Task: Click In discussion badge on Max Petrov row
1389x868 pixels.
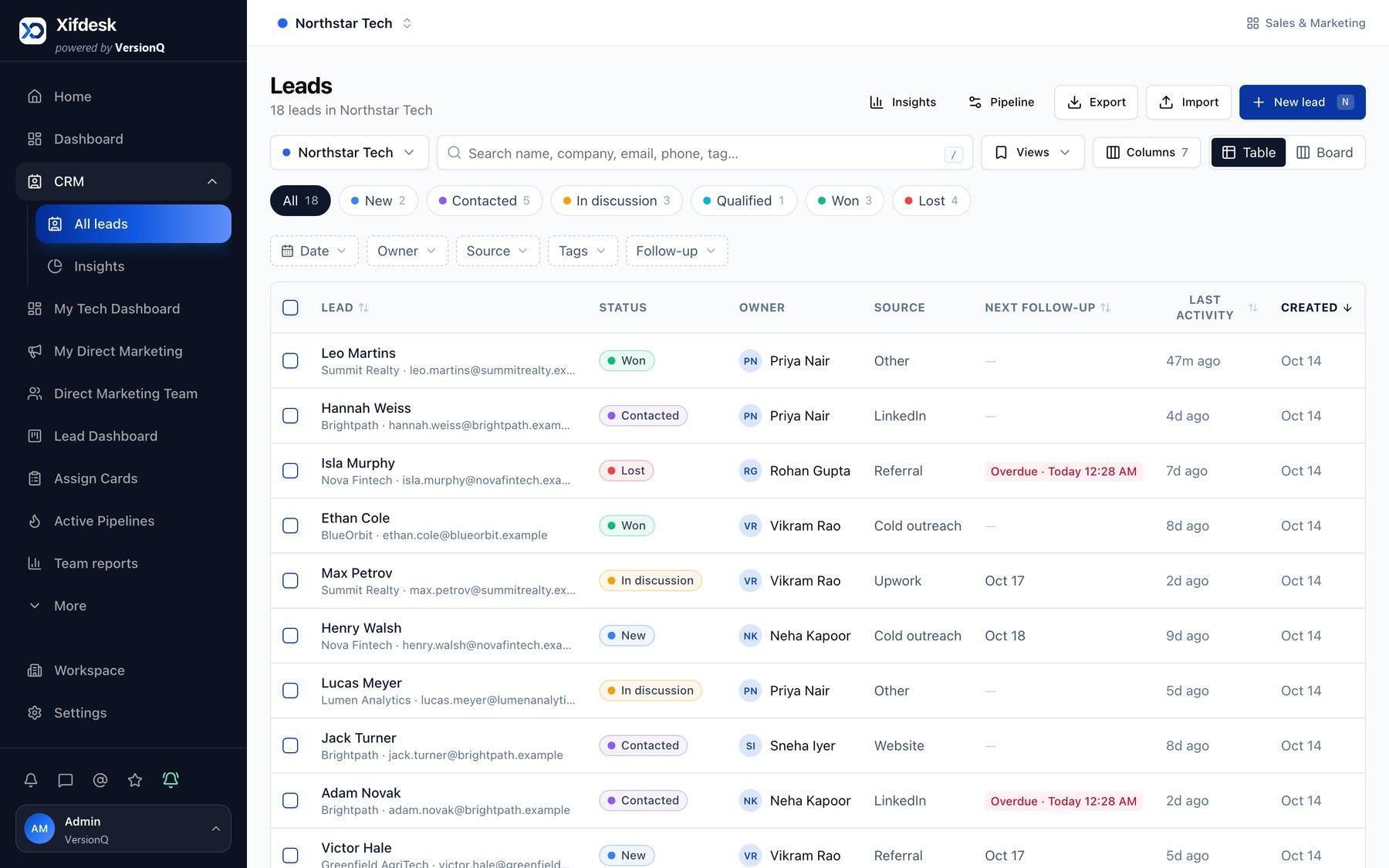Action: (x=650, y=581)
